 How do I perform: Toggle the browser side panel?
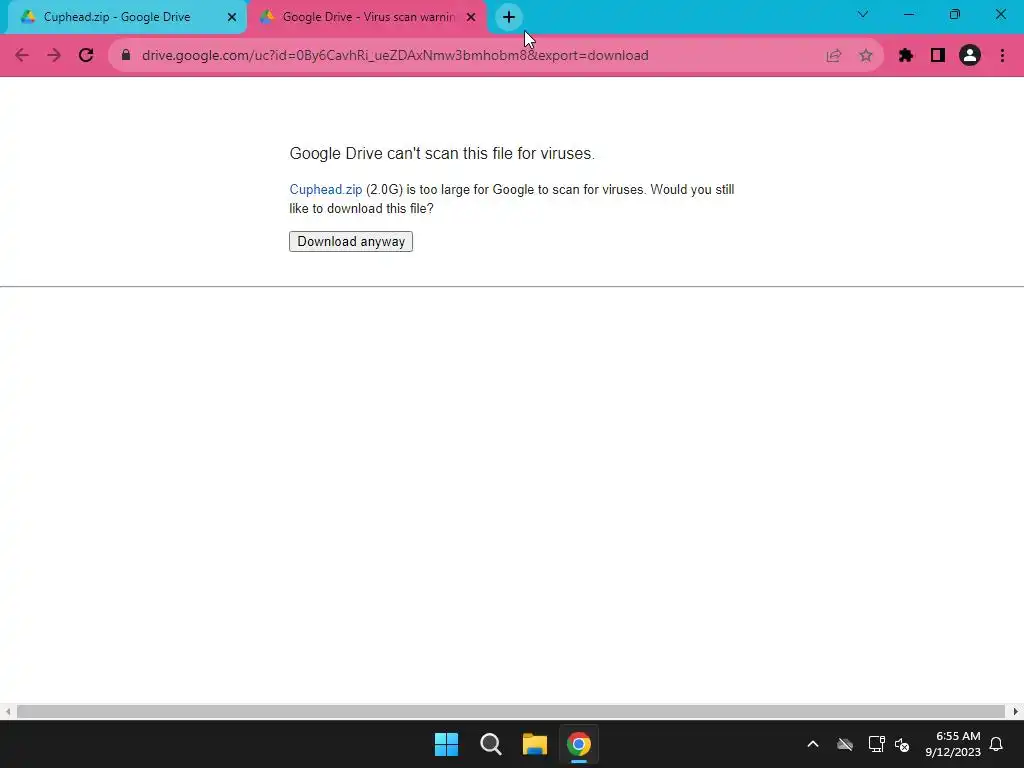tap(938, 56)
